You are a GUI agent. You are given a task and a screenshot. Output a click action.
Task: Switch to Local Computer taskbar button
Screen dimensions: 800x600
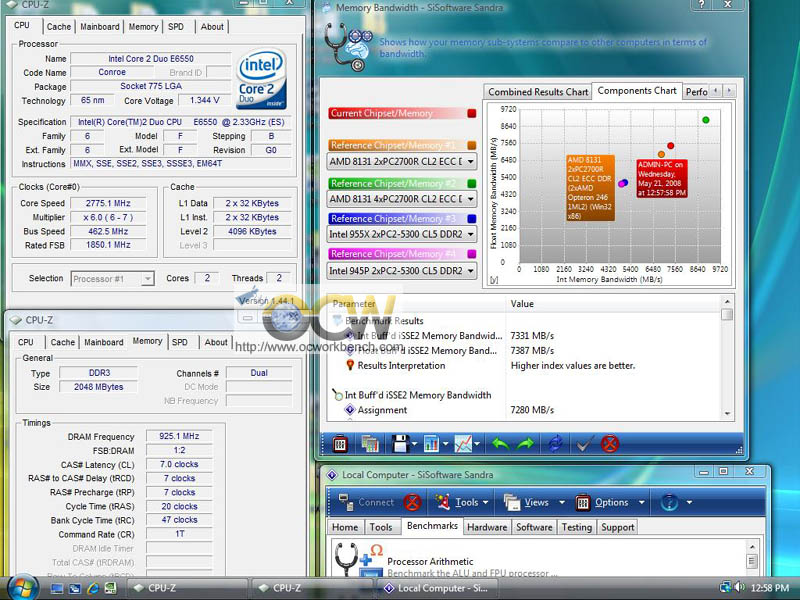click(x=437, y=588)
